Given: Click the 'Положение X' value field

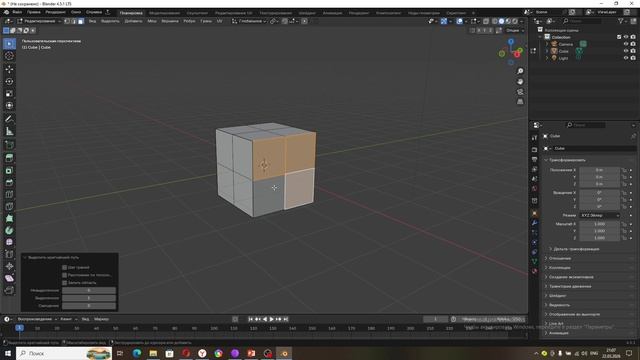Looking at the screenshot, I should point(599,170).
